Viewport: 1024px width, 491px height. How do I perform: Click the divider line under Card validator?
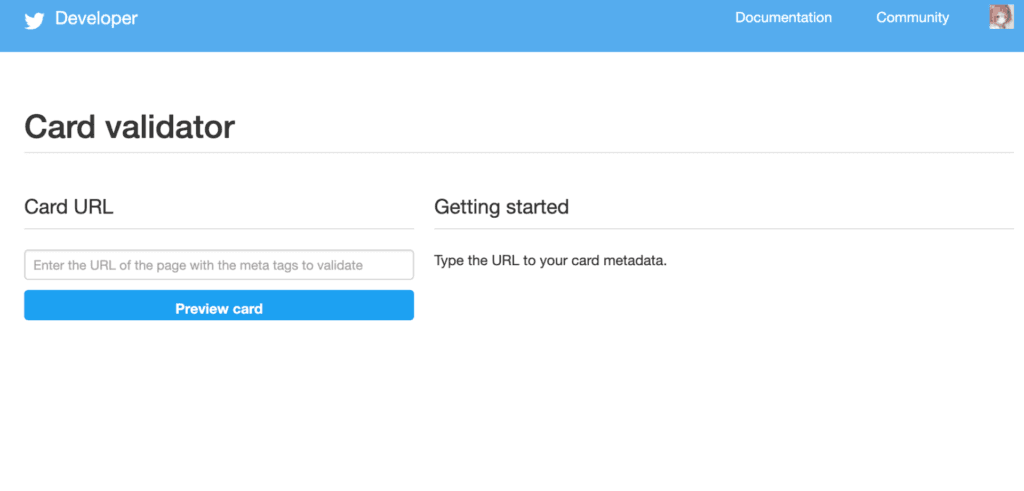[x=518, y=153]
